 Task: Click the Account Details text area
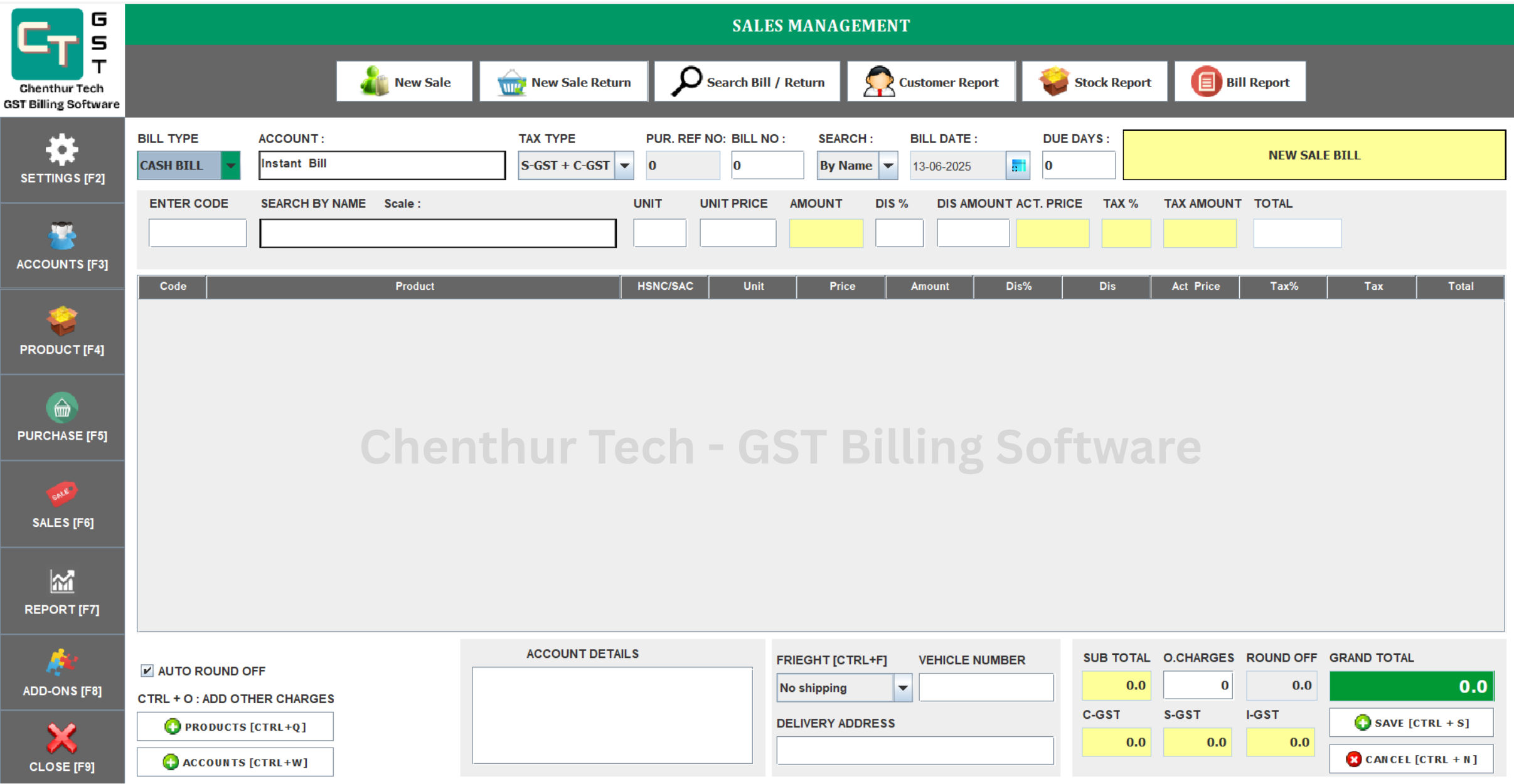point(612,715)
